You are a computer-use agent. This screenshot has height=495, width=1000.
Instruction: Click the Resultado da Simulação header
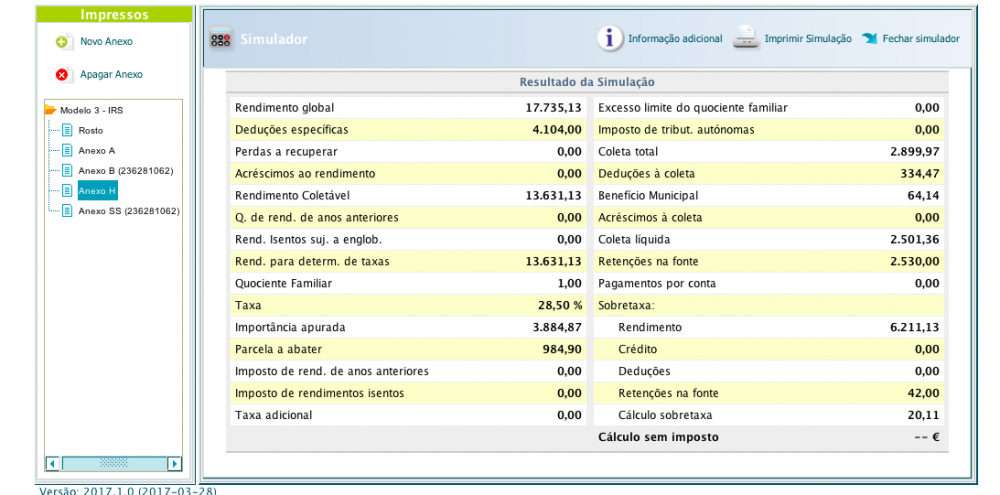click(587, 82)
